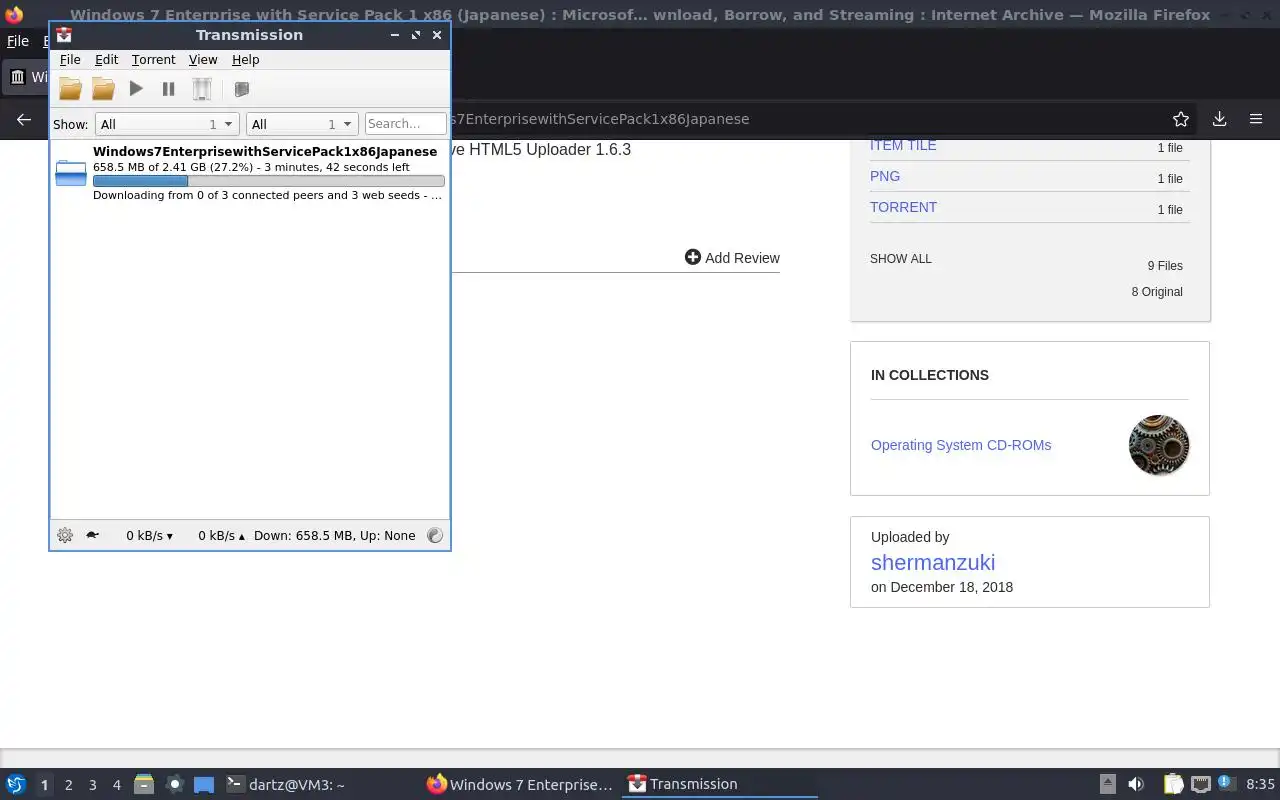The width and height of the screenshot is (1280, 800).
Task: Switch to workspace 4
Action: (x=116, y=785)
